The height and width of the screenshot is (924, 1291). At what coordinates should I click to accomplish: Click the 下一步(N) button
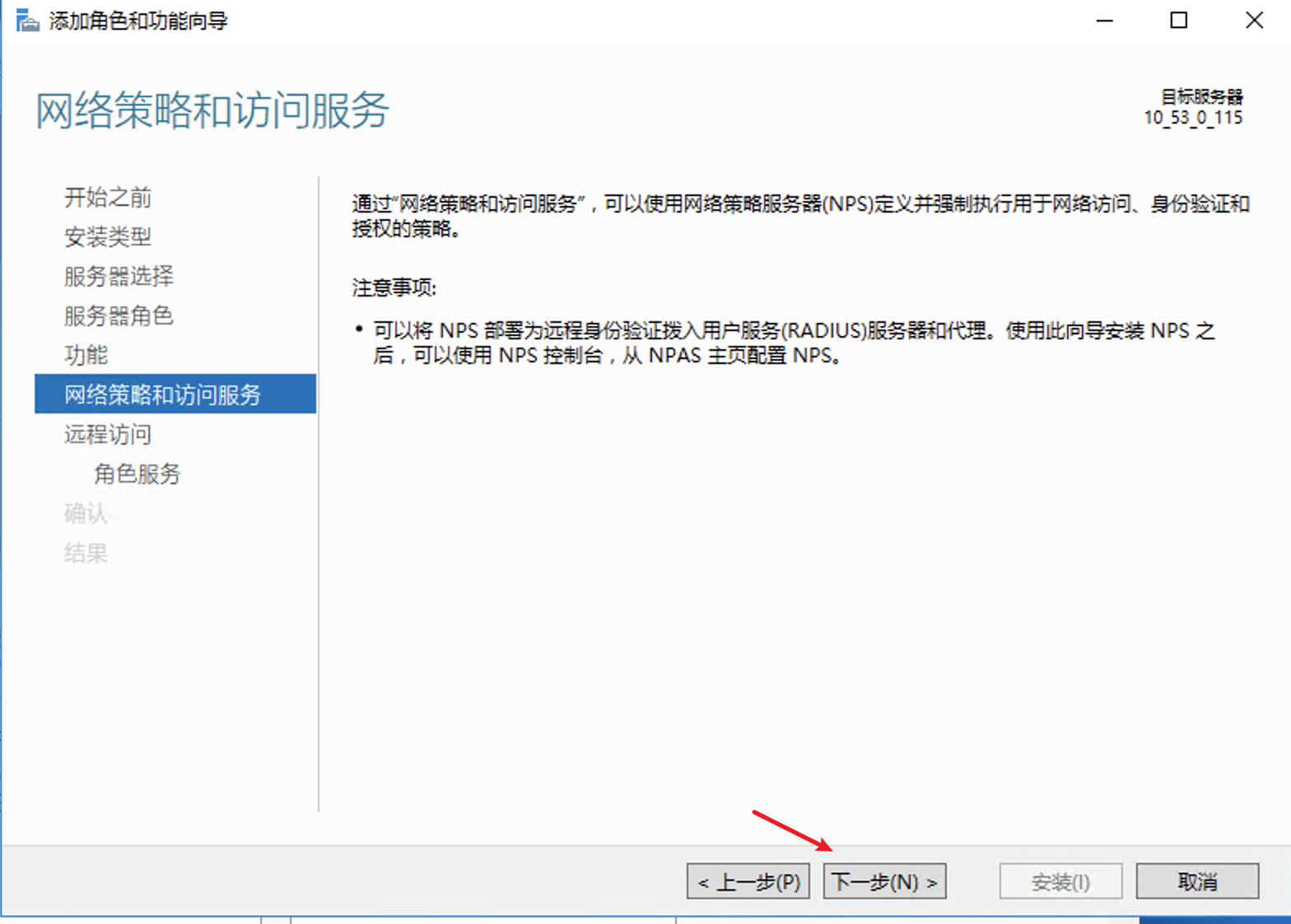tap(884, 882)
